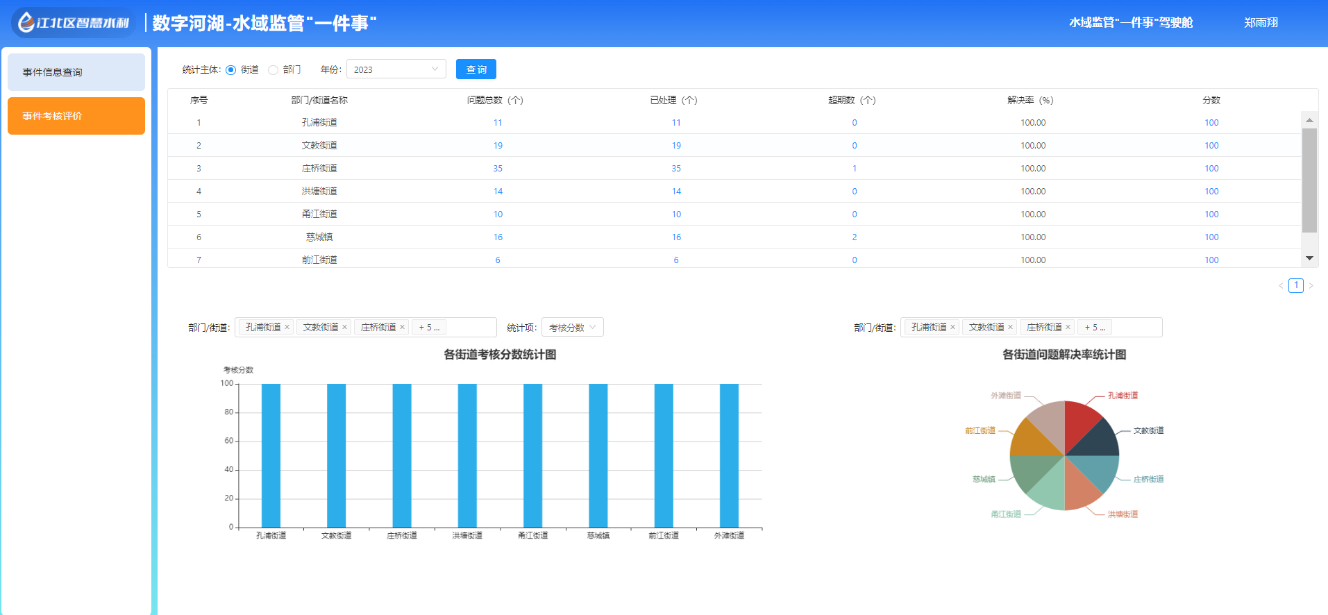Remove 庄桥街道 tag in bar chart filter
The width and height of the screenshot is (1328, 615).
(x=402, y=327)
